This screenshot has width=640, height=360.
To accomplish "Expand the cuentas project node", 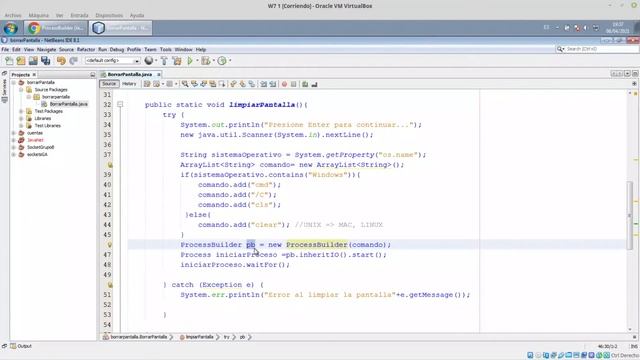I will (x=13, y=133).
